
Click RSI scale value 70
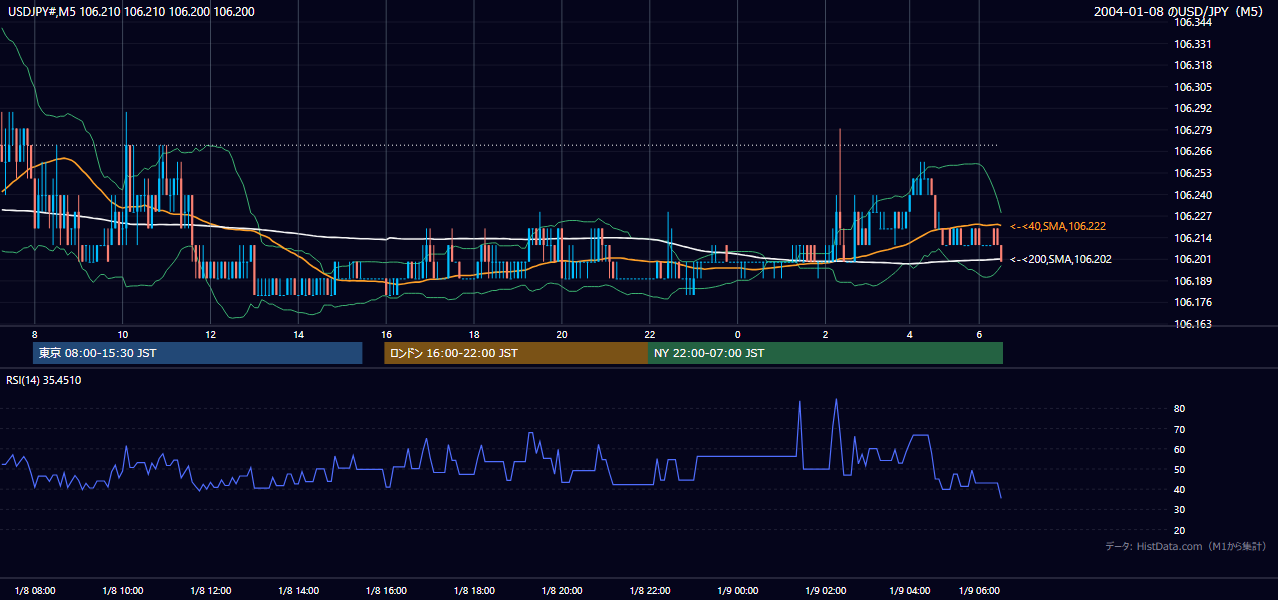point(1180,429)
